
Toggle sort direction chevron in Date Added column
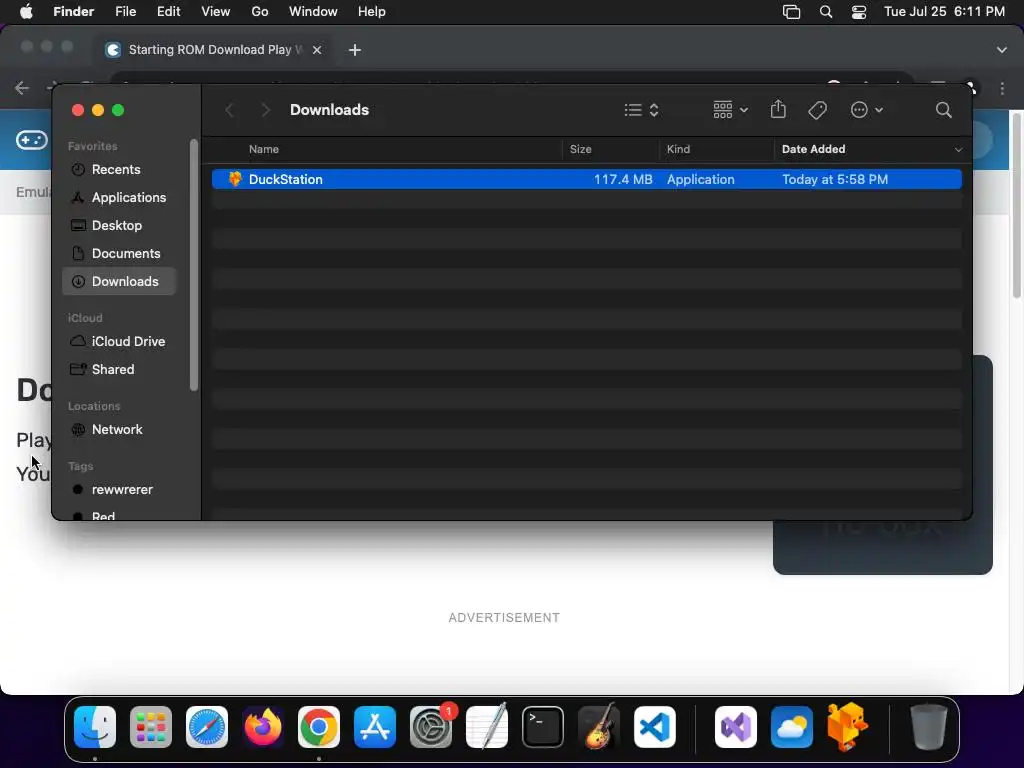tap(958, 150)
